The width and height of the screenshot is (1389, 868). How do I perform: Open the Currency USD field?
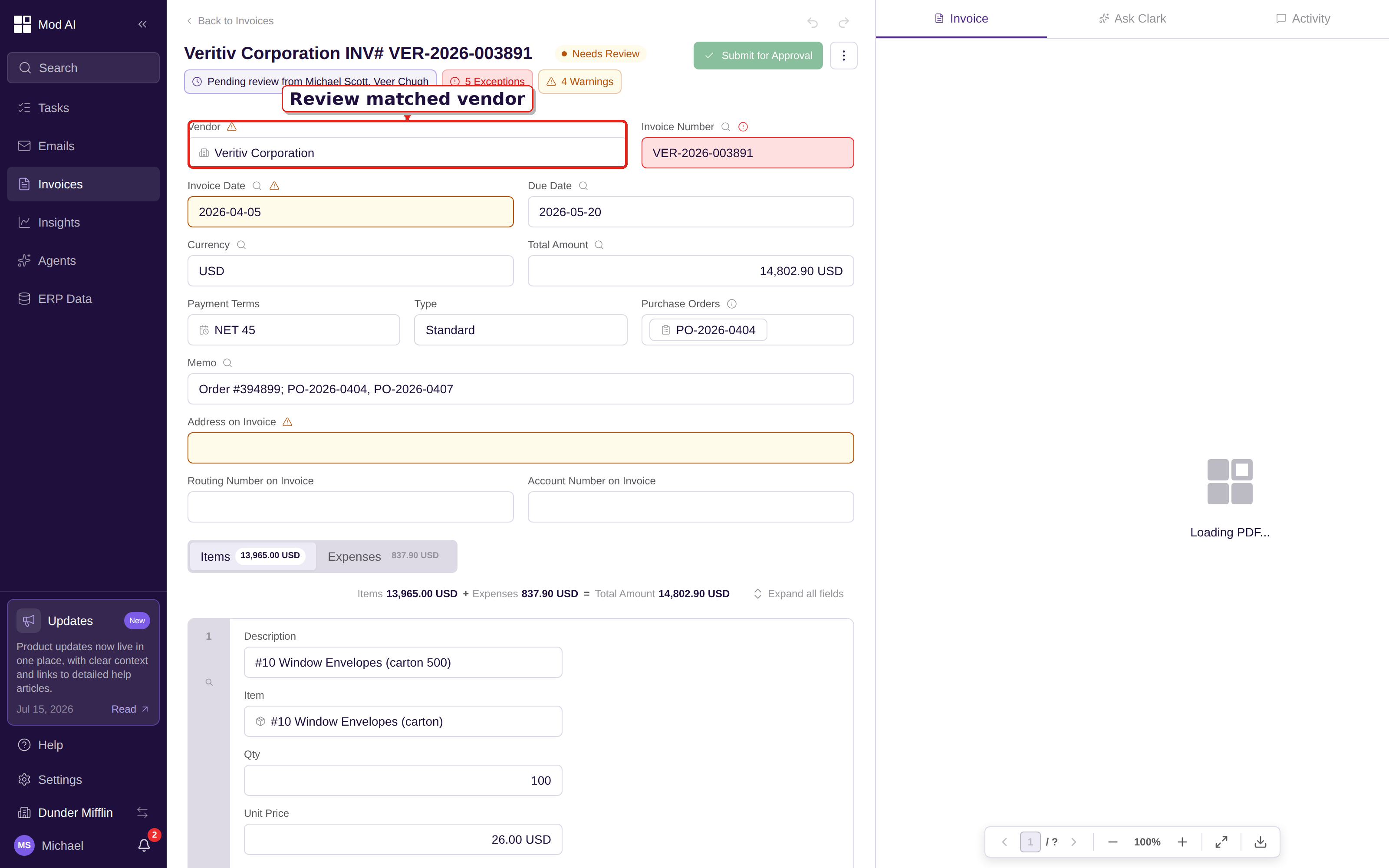350,271
